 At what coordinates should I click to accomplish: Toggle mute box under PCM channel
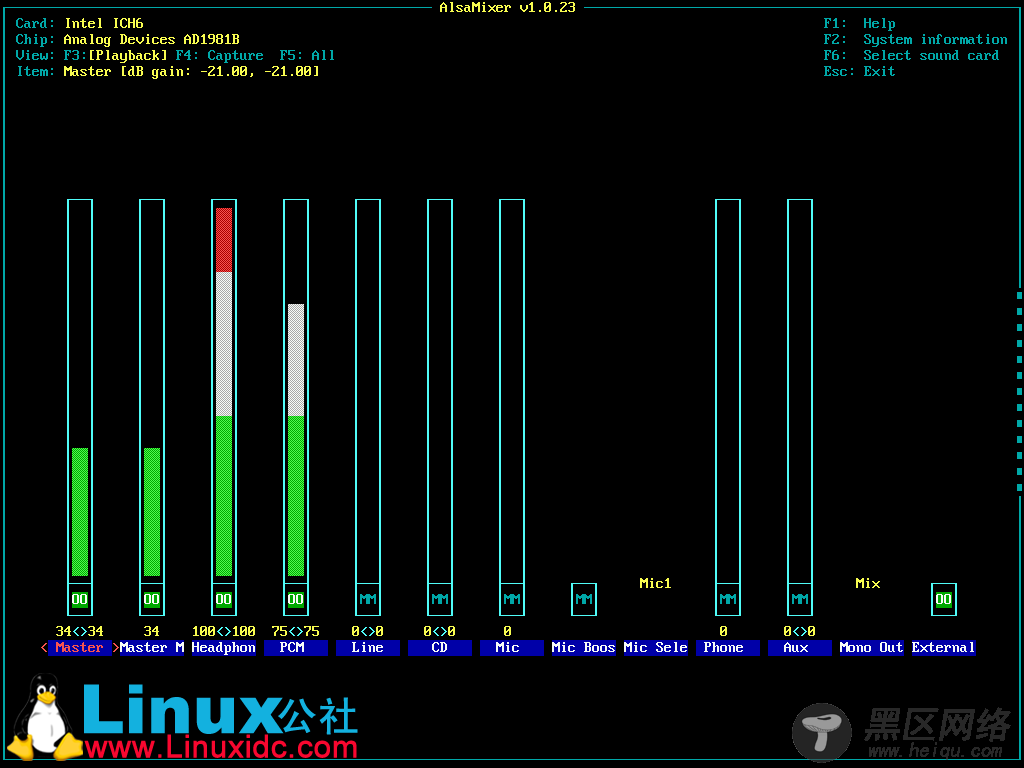coord(296,600)
